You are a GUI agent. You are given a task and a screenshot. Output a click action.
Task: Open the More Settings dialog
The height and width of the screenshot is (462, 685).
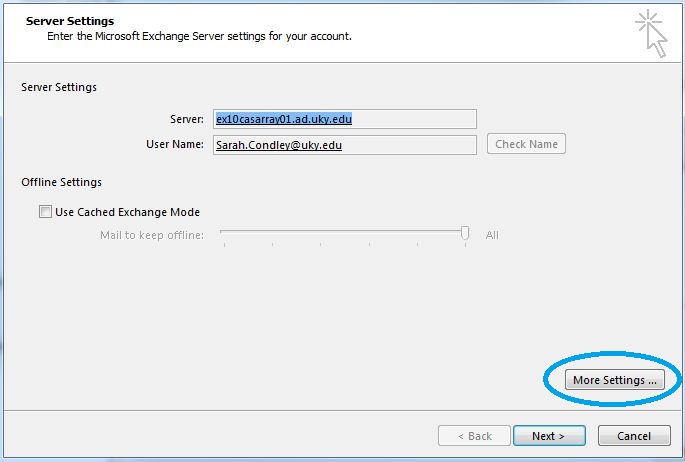615,379
